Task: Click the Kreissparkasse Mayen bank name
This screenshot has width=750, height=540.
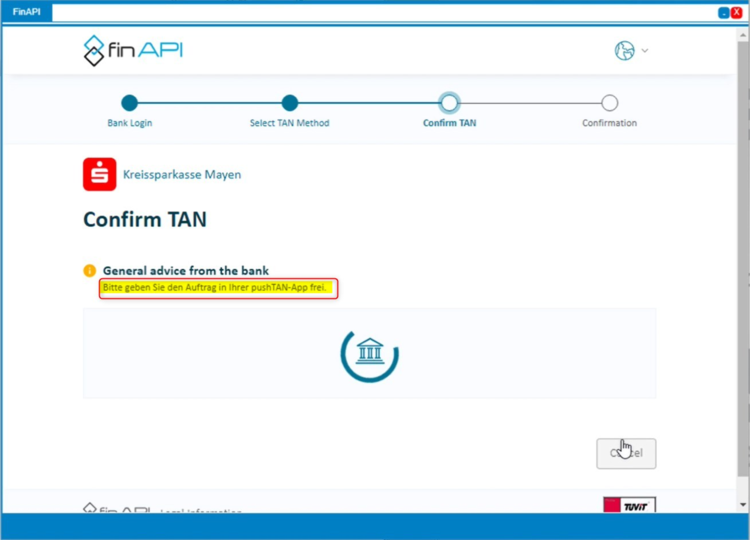Action: [x=181, y=174]
